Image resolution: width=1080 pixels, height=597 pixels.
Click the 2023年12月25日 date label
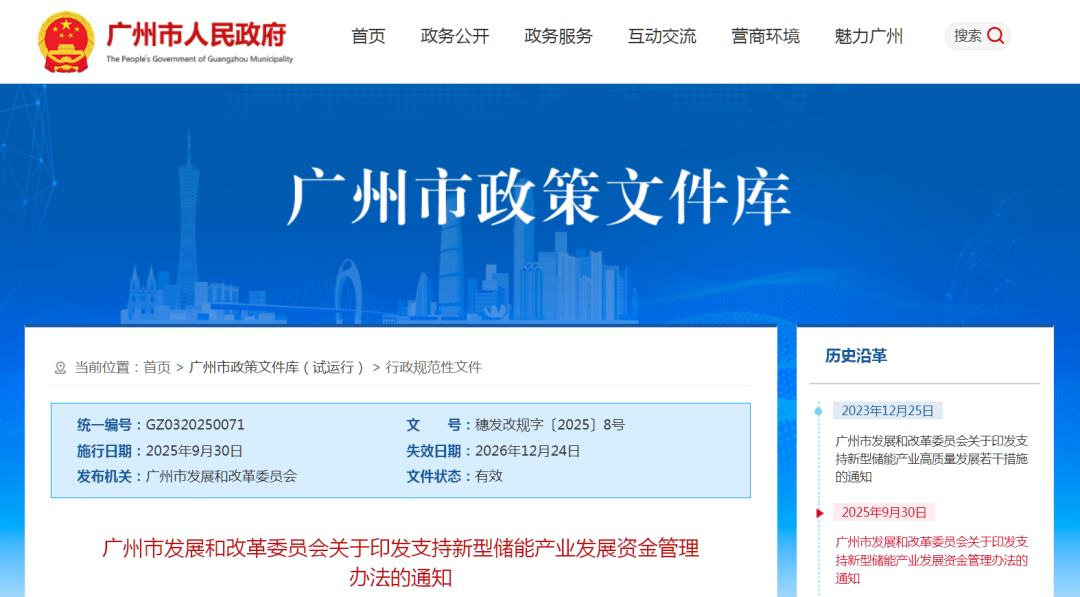tap(887, 411)
